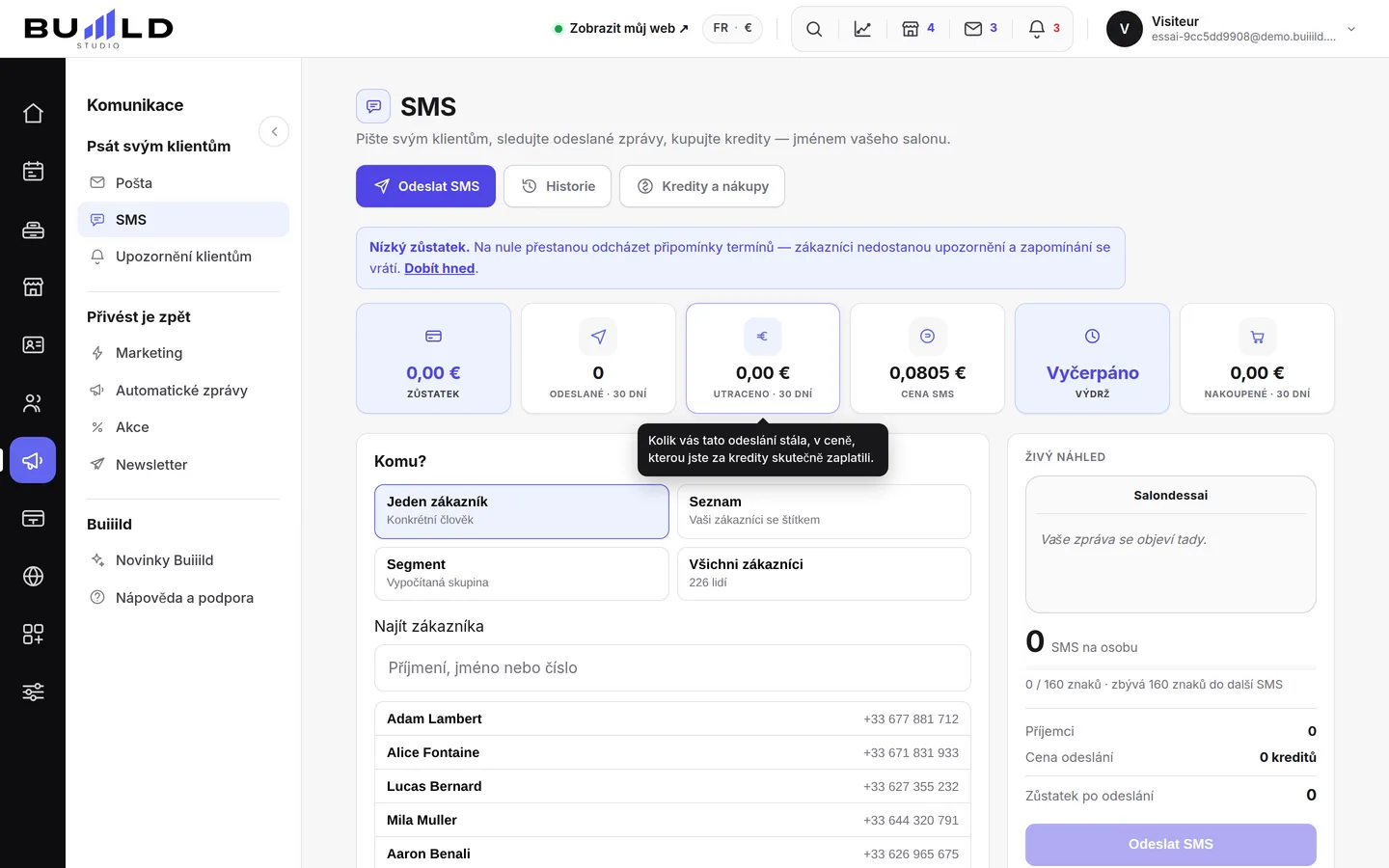Select the 'Seznam' recipient option
This screenshot has width=1389, height=868.
pos(824,511)
